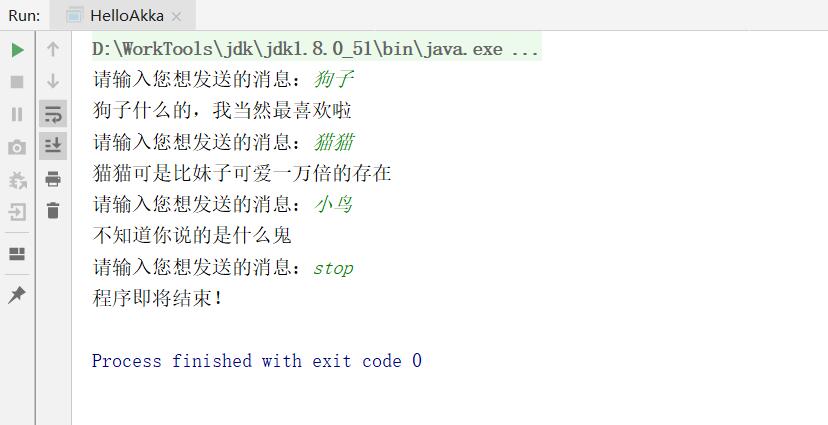Click the Run panel label
Viewport: 828px width, 425px height.
(24, 16)
